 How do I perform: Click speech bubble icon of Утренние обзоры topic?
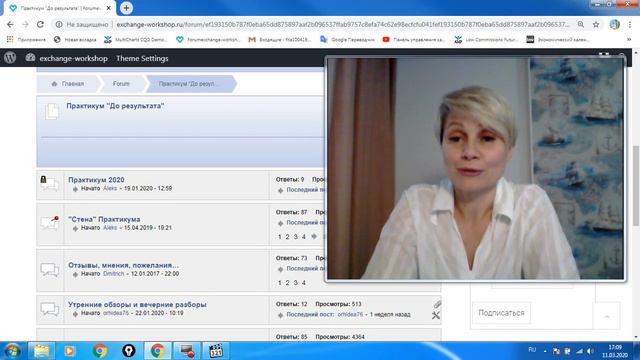(x=49, y=309)
